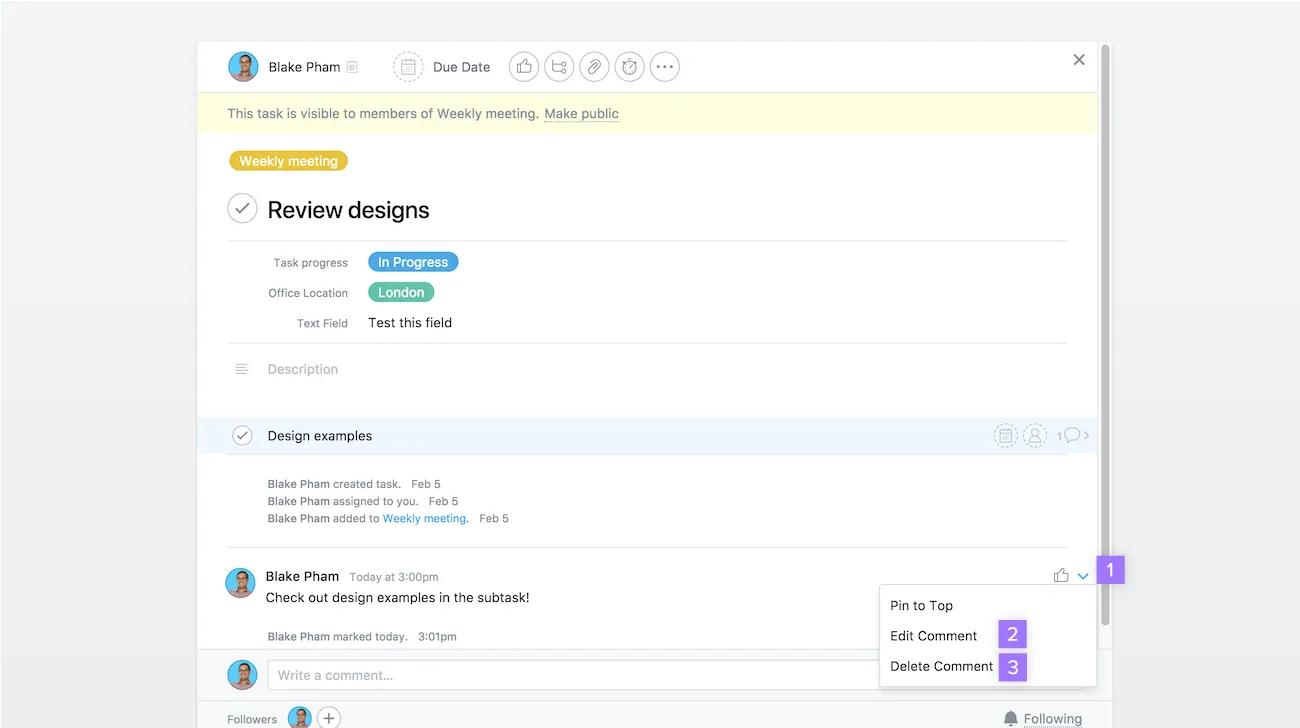
Task: Open the comment options dropdown on Blake's comment
Action: (x=1083, y=575)
